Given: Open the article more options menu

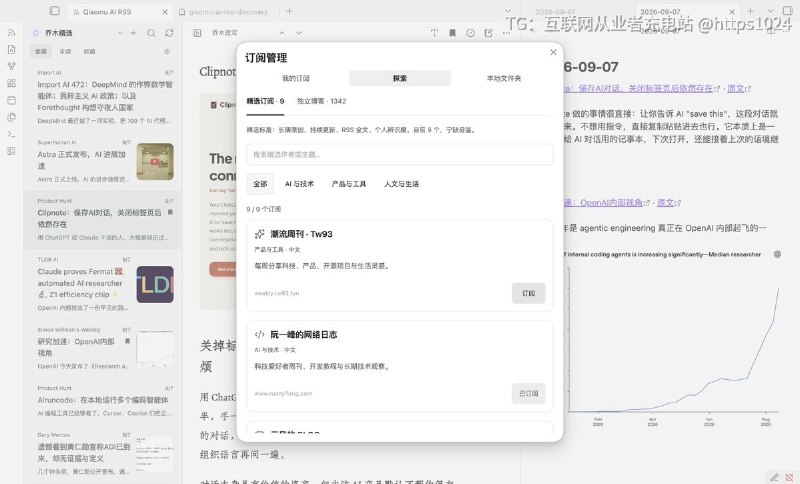Looking at the screenshot, I should coord(506,33).
